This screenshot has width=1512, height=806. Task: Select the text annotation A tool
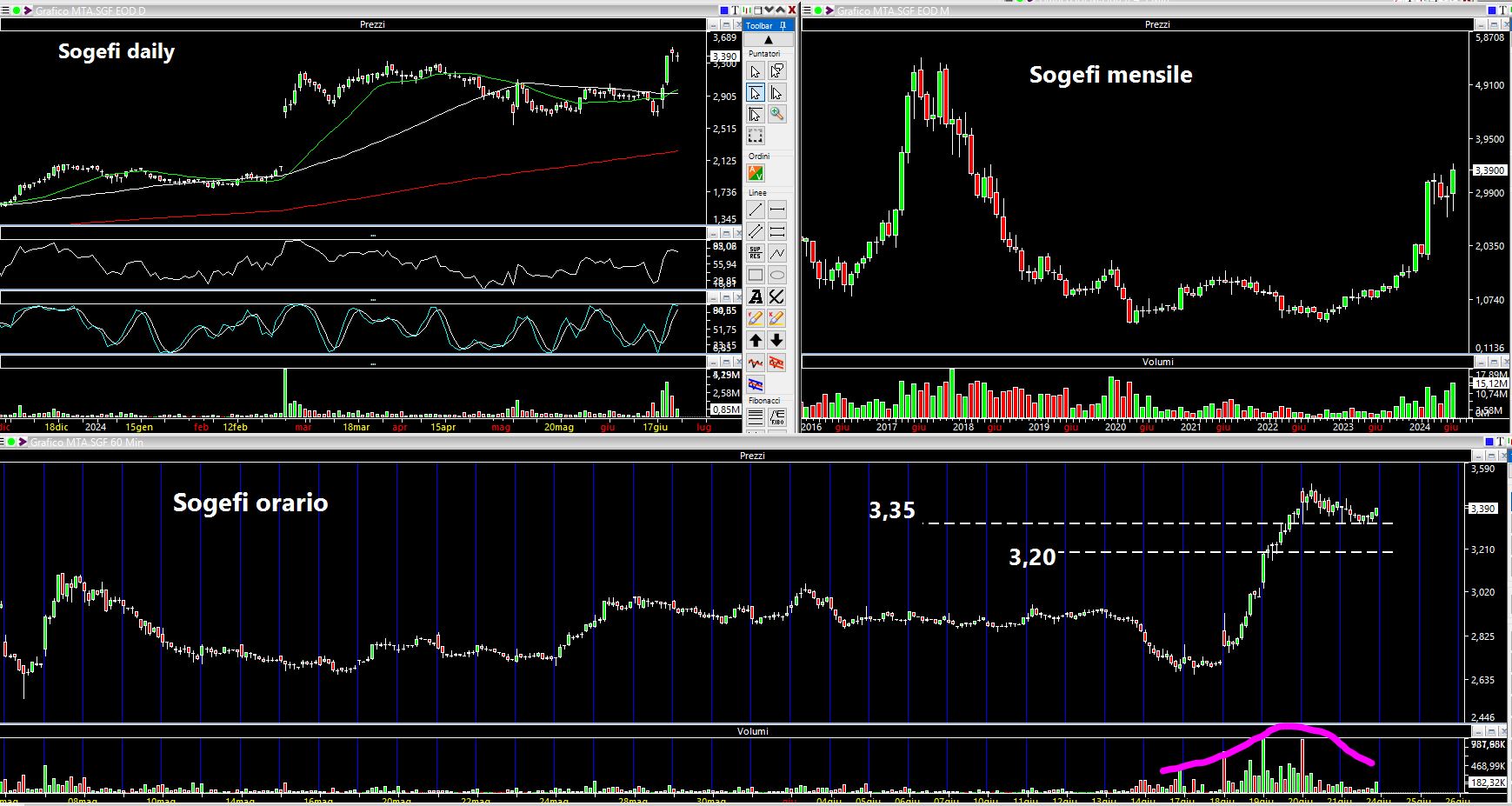(x=756, y=296)
